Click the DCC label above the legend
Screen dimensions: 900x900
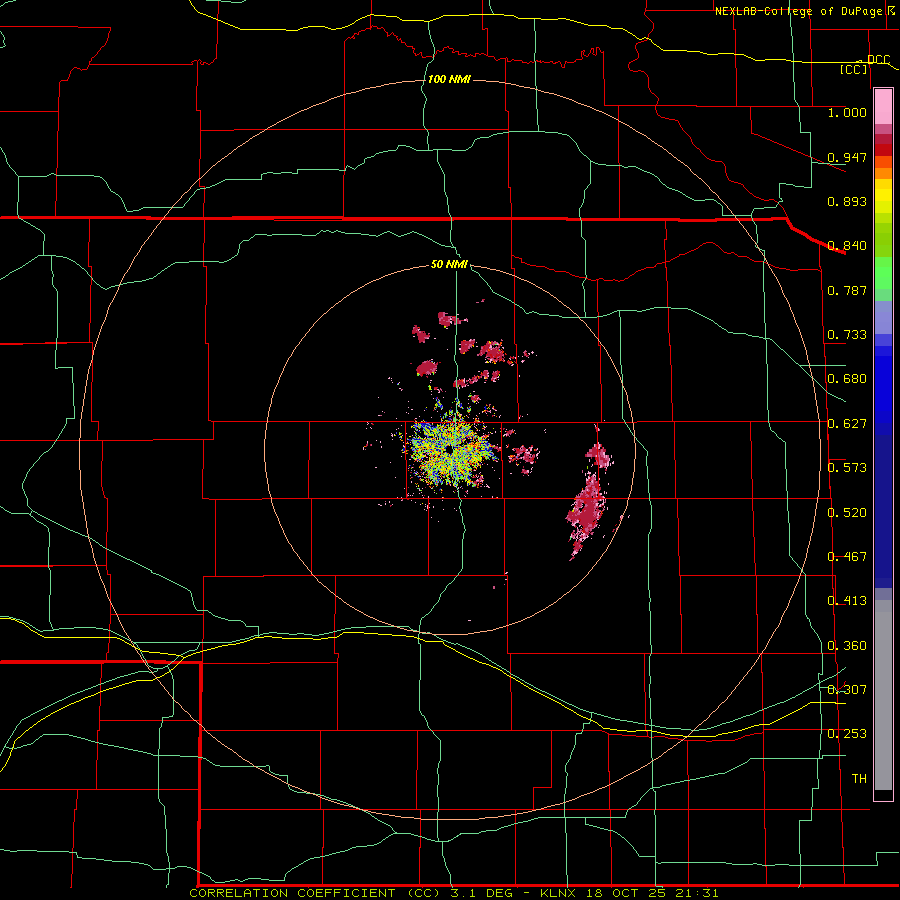[x=878, y=60]
